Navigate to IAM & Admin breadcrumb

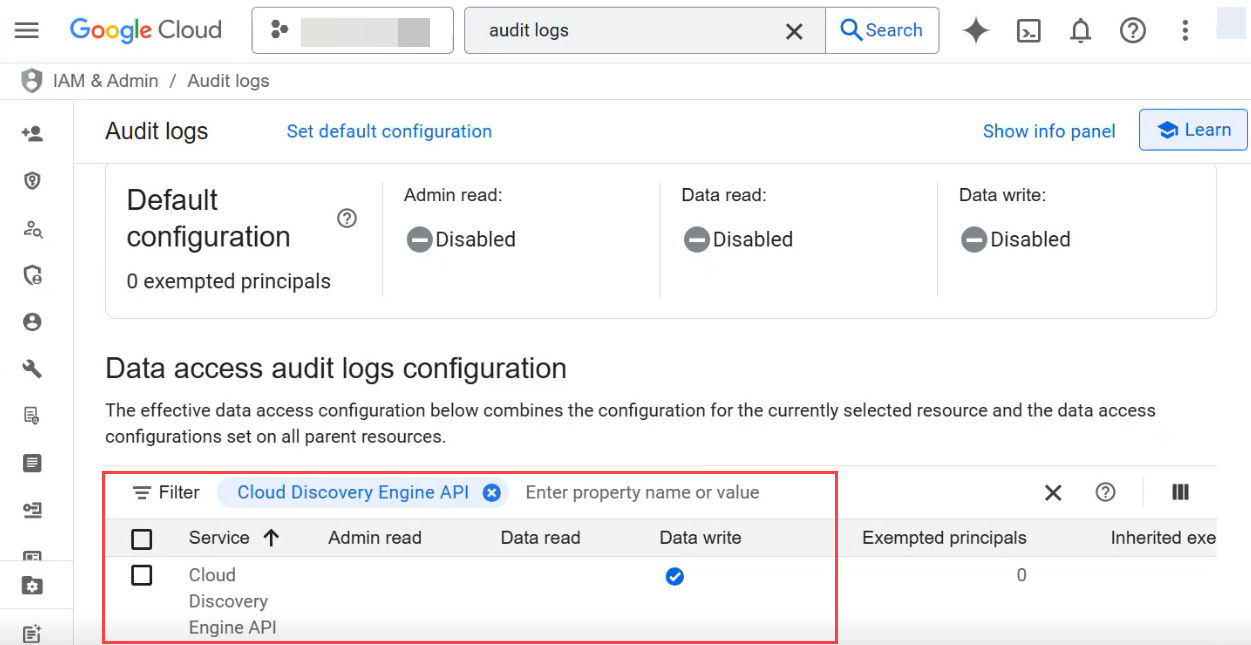click(105, 81)
